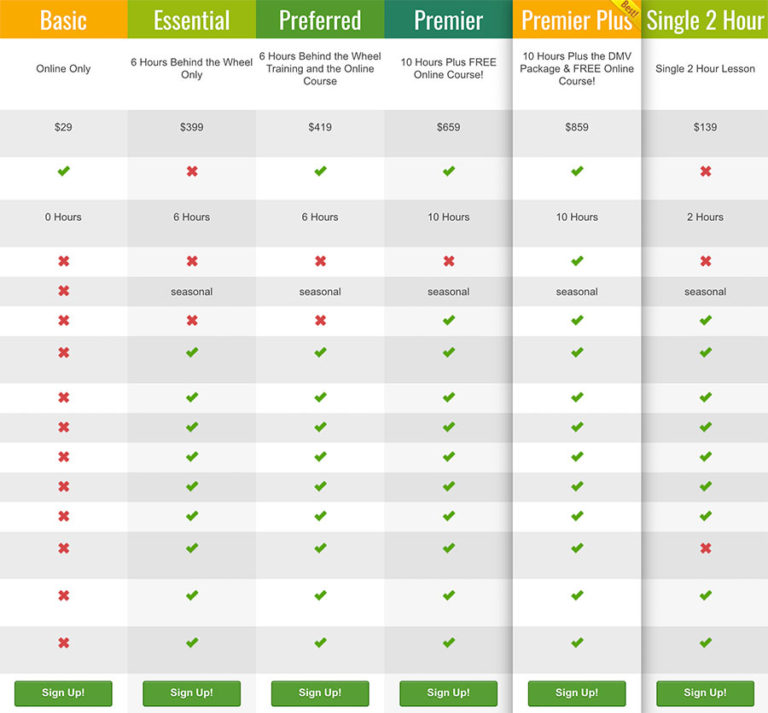Click the $659 price in the Premier column
Screen dimensions: 768x713
(448, 128)
